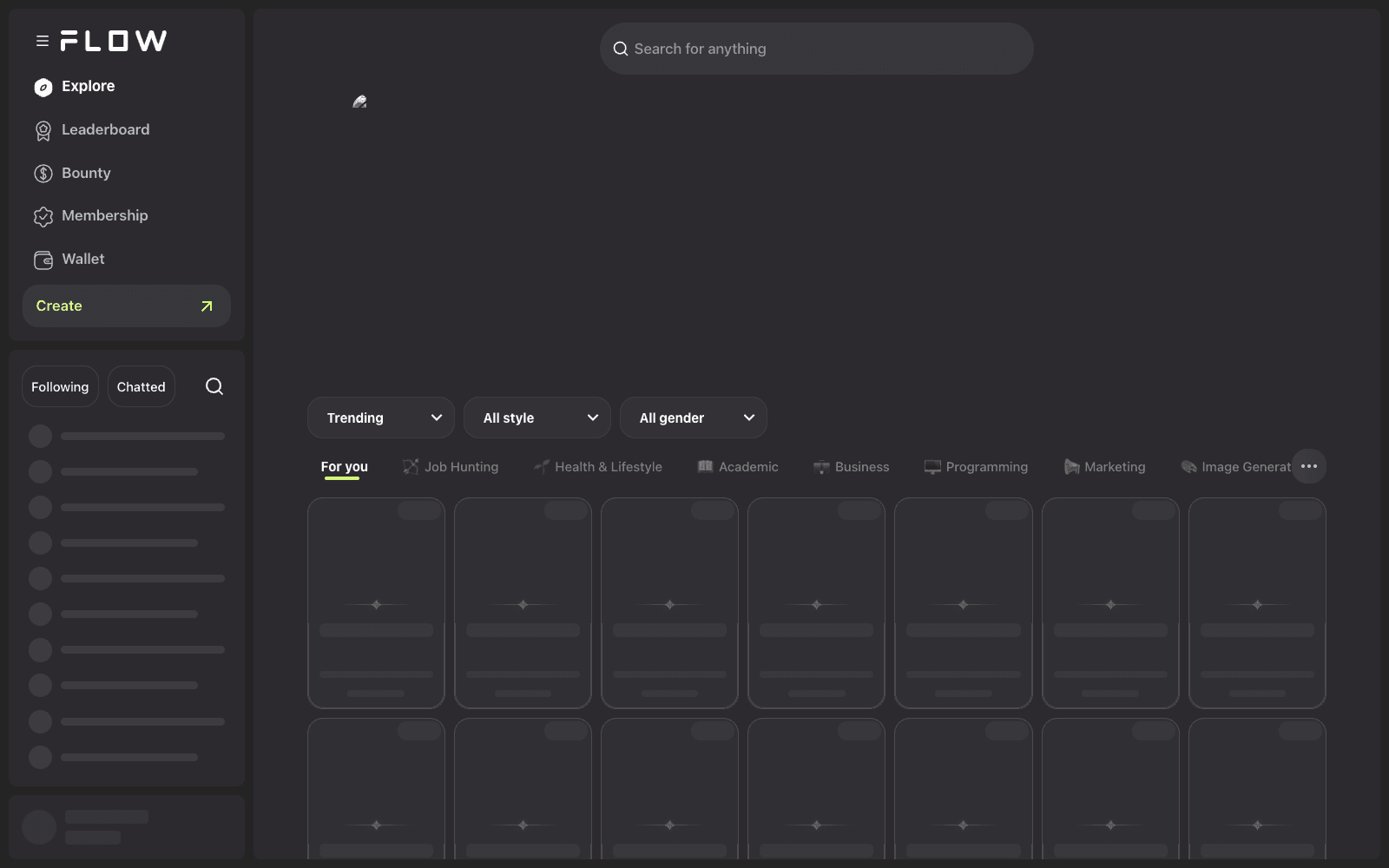Show the Following list
The height and width of the screenshot is (868, 1389).
pyautogui.click(x=60, y=387)
